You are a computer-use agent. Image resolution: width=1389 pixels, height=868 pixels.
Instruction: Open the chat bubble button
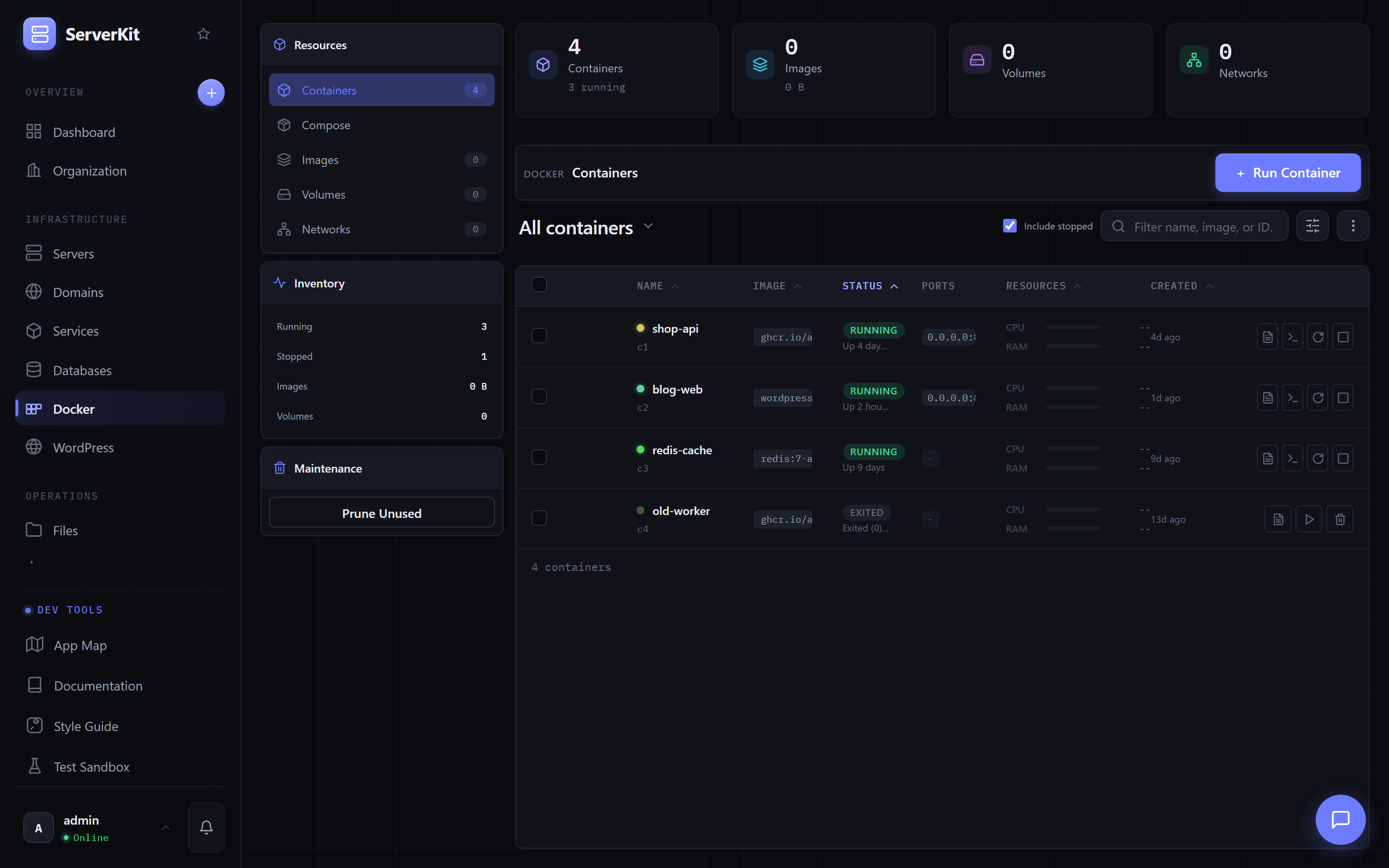coord(1340,819)
